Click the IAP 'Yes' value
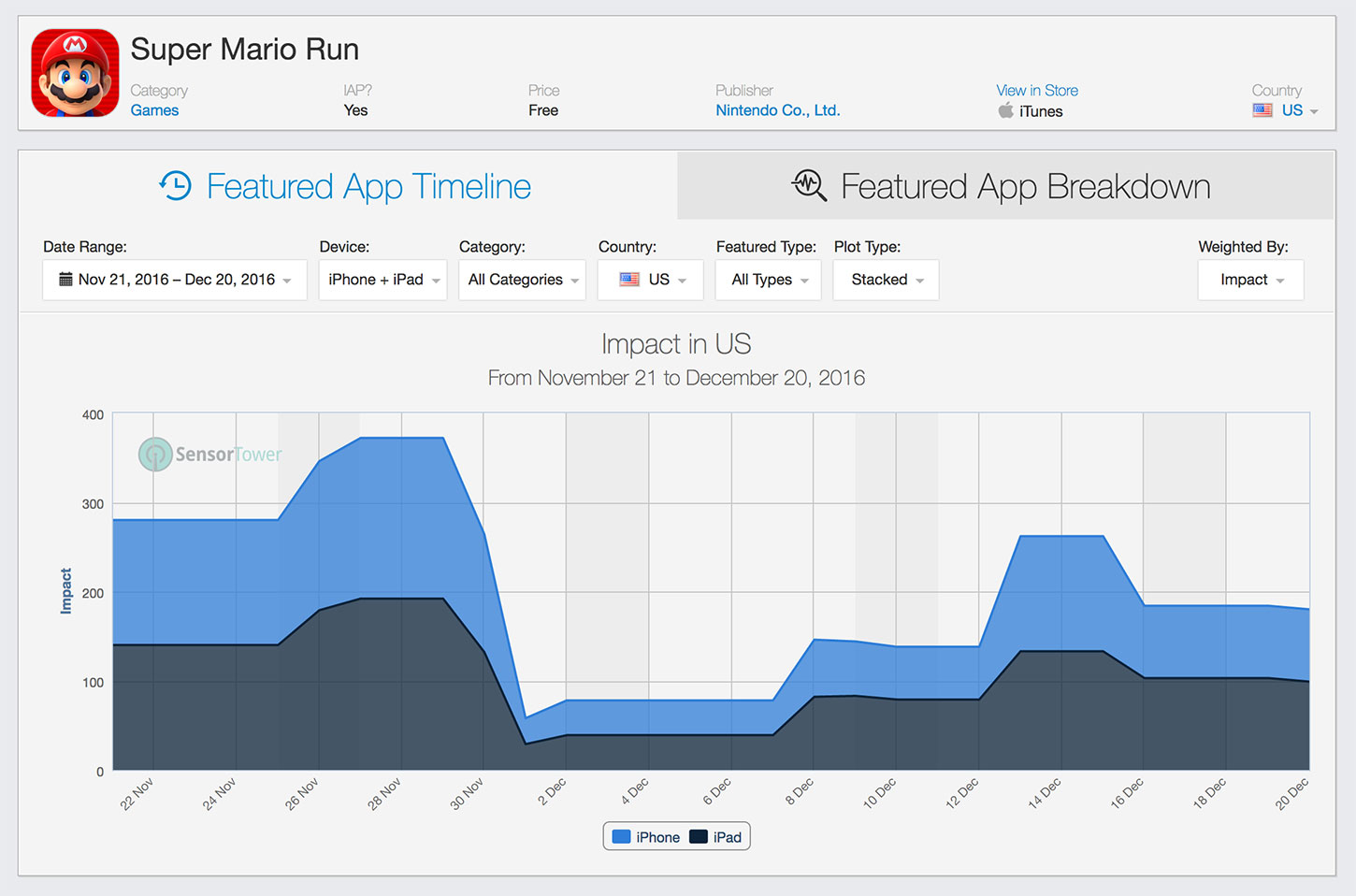Image resolution: width=1356 pixels, height=896 pixels. pos(355,110)
